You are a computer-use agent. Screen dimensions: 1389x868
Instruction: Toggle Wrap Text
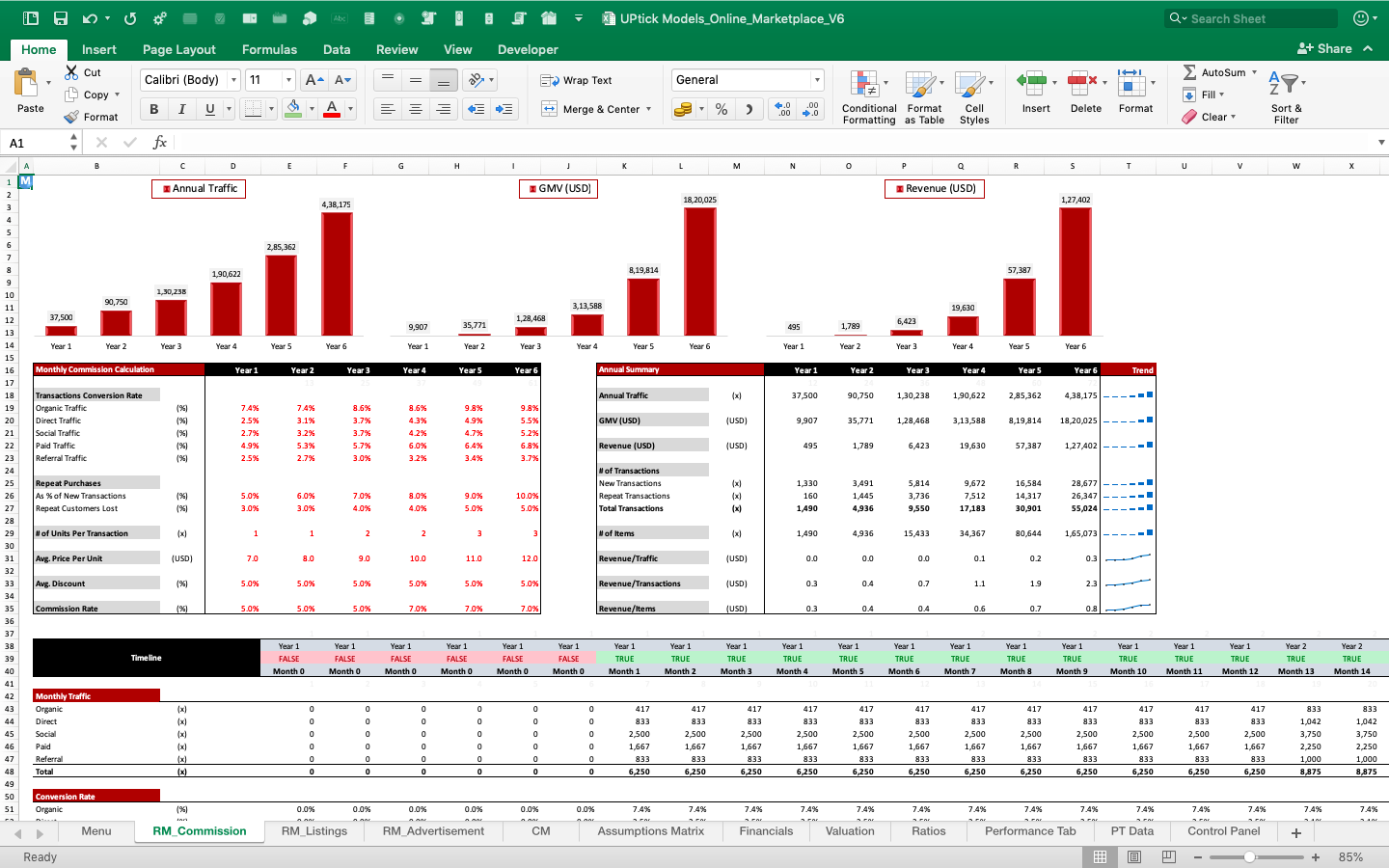click(577, 80)
